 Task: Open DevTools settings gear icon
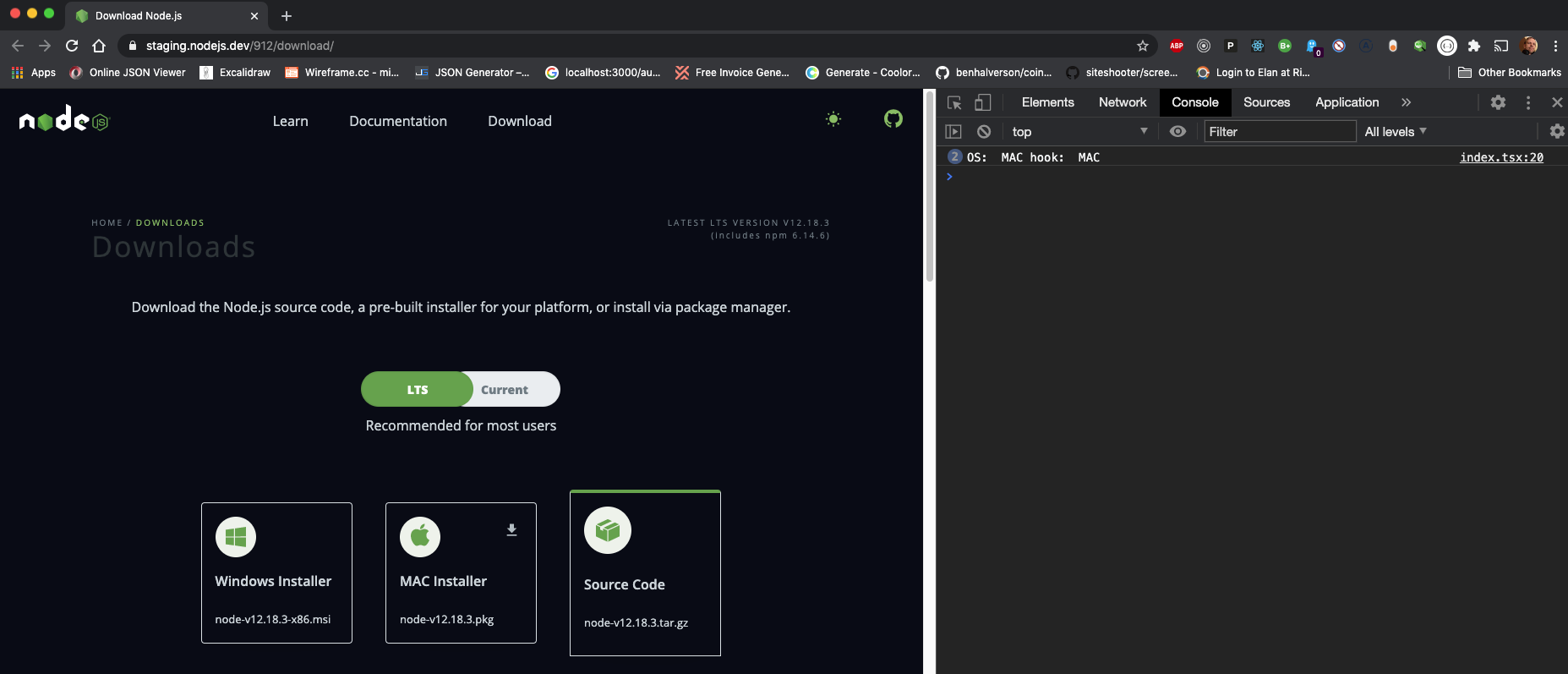(x=1498, y=102)
